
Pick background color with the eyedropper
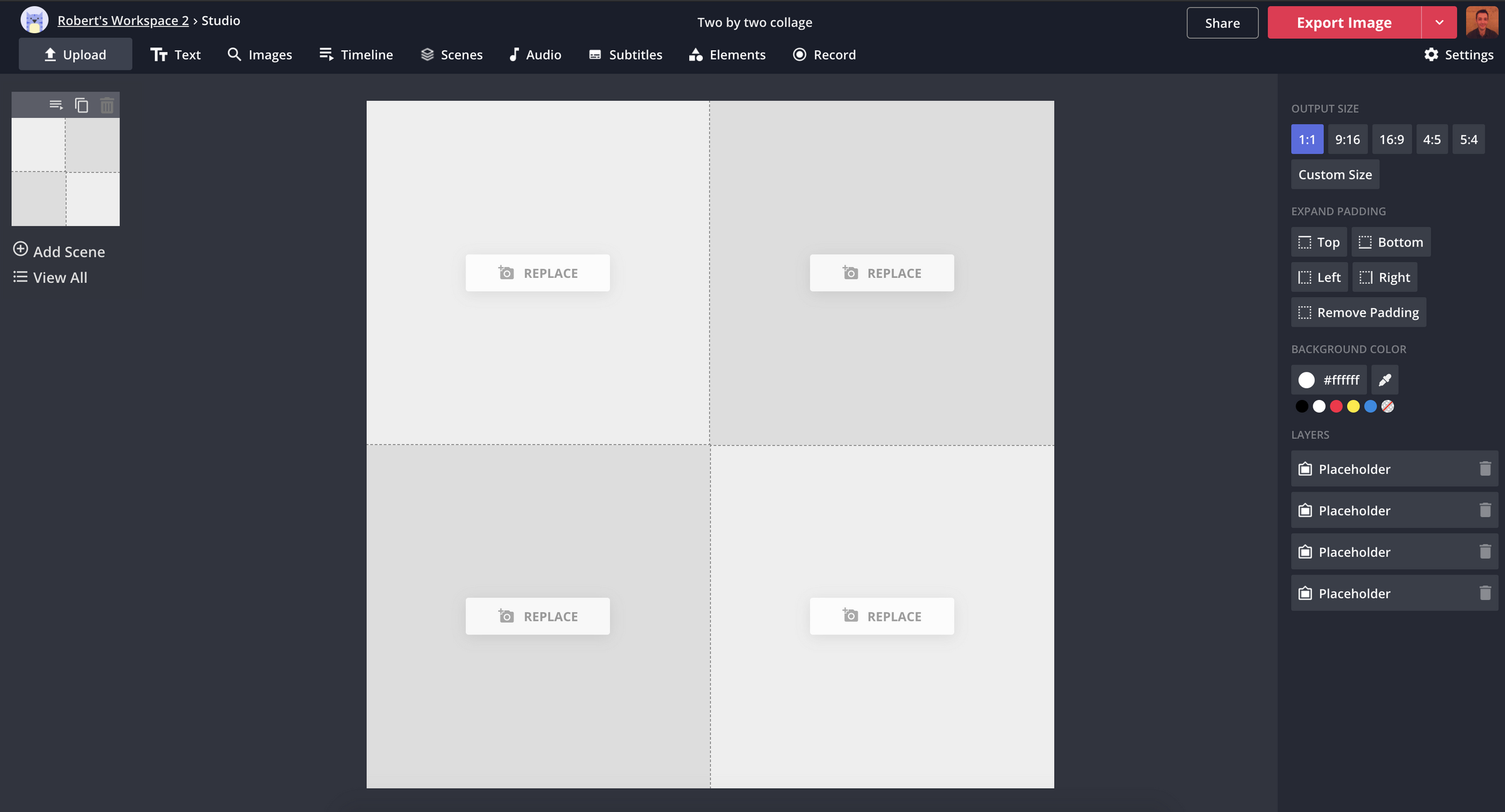[x=1385, y=380]
